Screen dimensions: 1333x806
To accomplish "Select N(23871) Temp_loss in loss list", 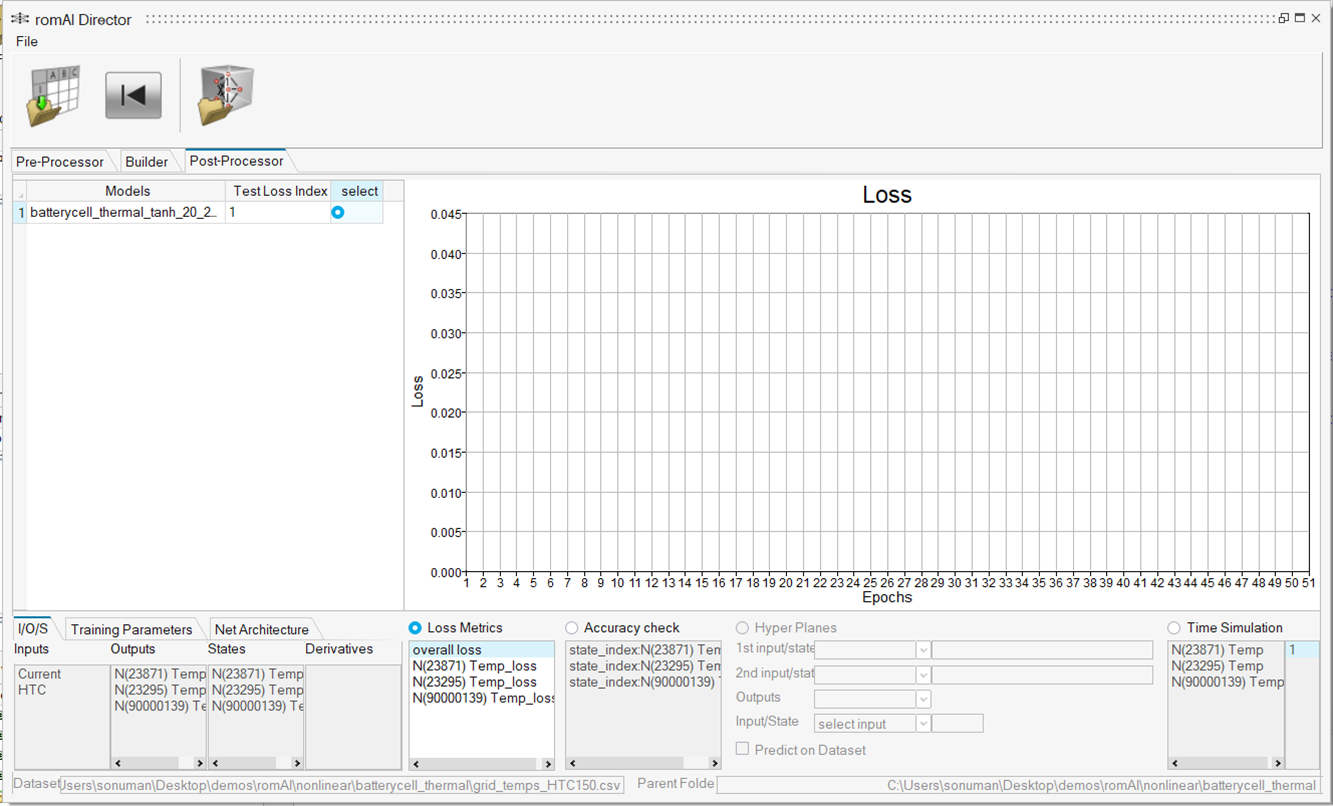I will tap(474, 666).
